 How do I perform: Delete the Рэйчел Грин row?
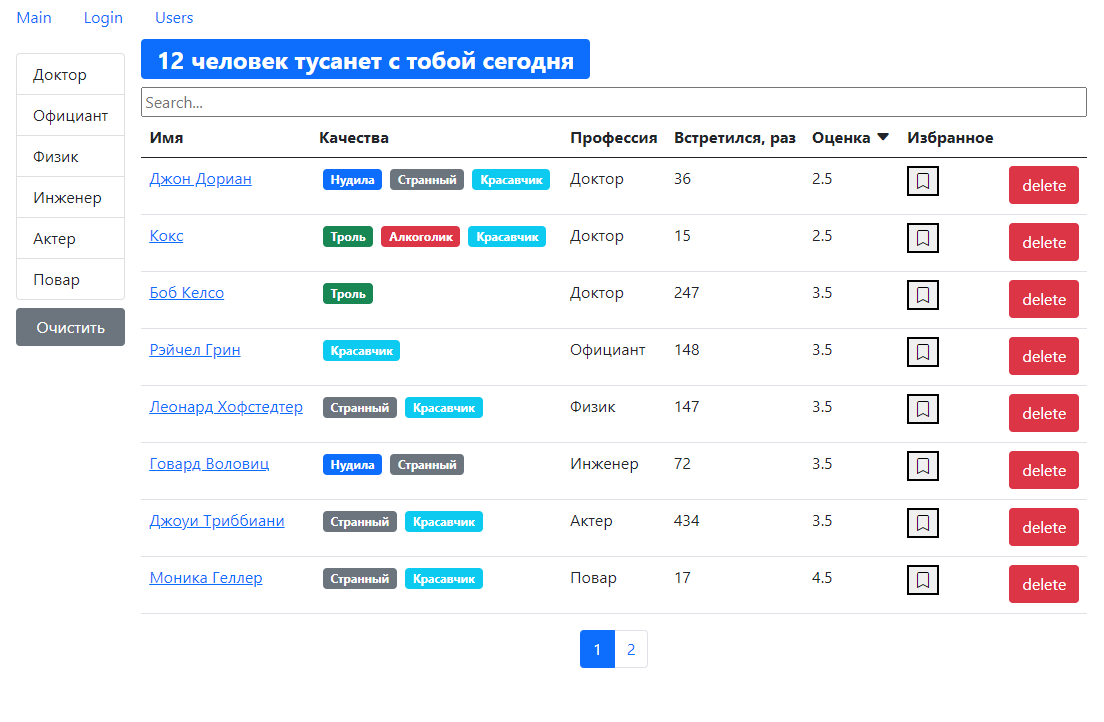click(x=1043, y=356)
